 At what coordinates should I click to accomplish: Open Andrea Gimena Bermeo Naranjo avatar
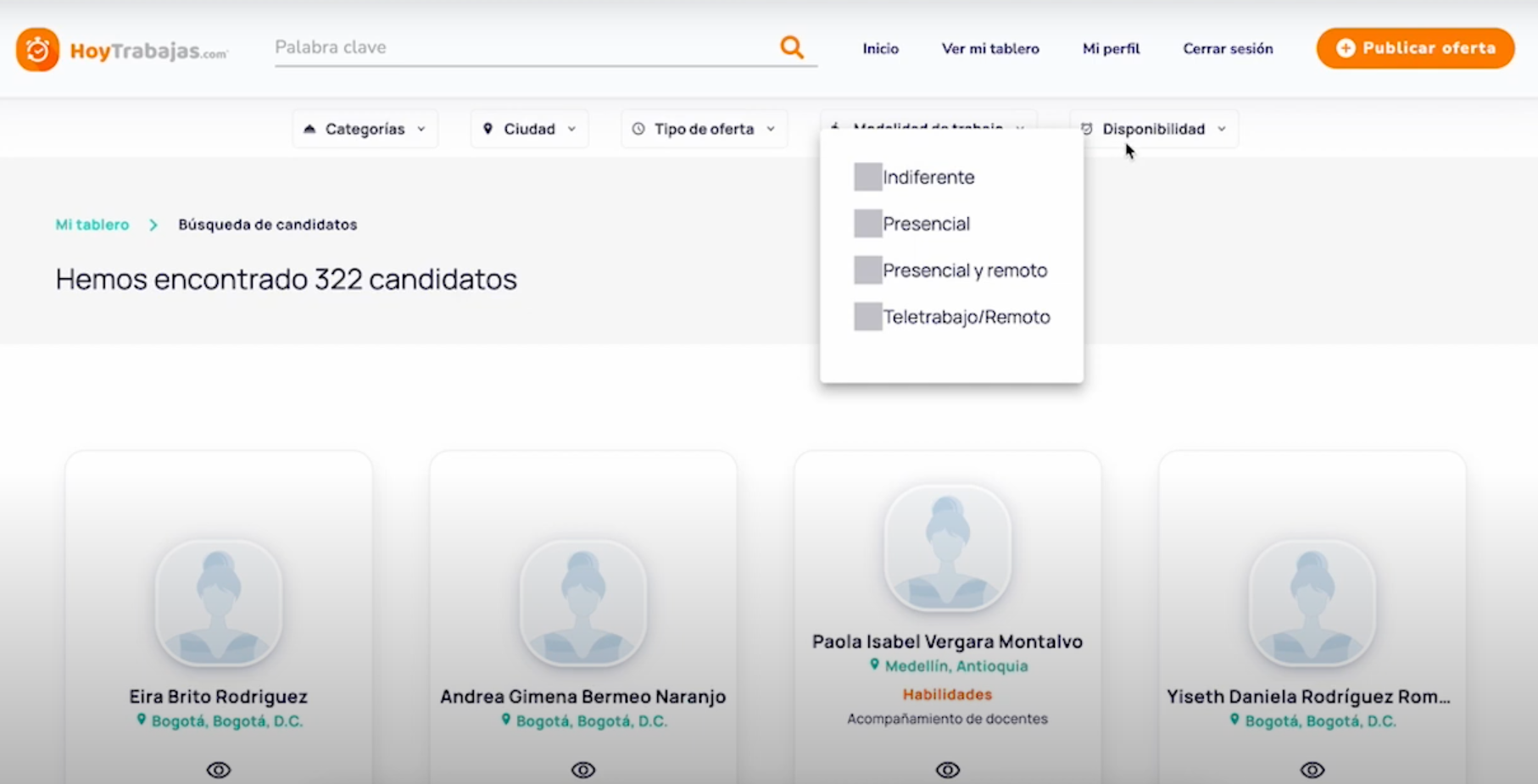pos(583,603)
